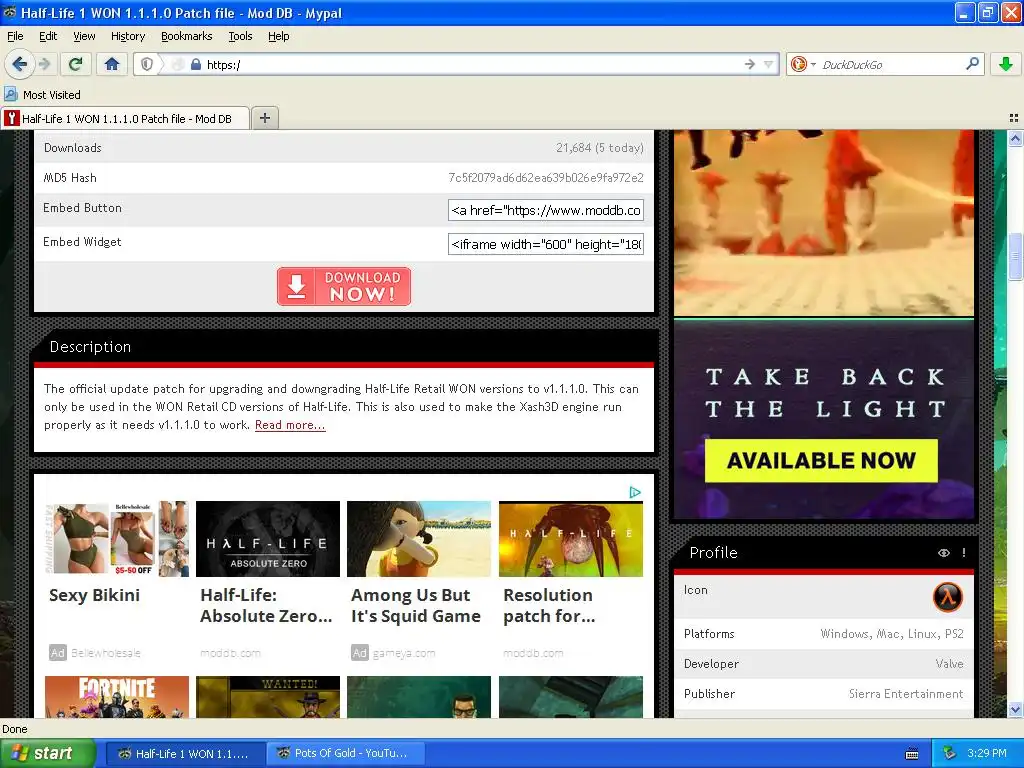Open the Help menu
The width and height of the screenshot is (1024, 768).
click(x=278, y=36)
